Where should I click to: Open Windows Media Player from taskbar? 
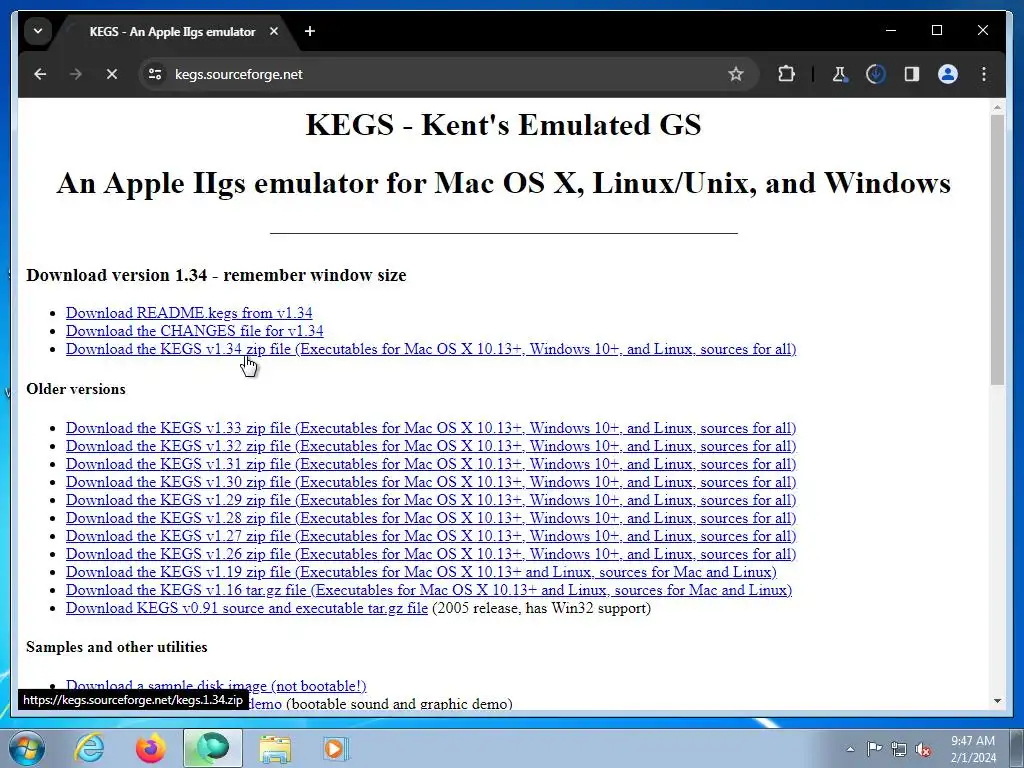coord(336,748)
